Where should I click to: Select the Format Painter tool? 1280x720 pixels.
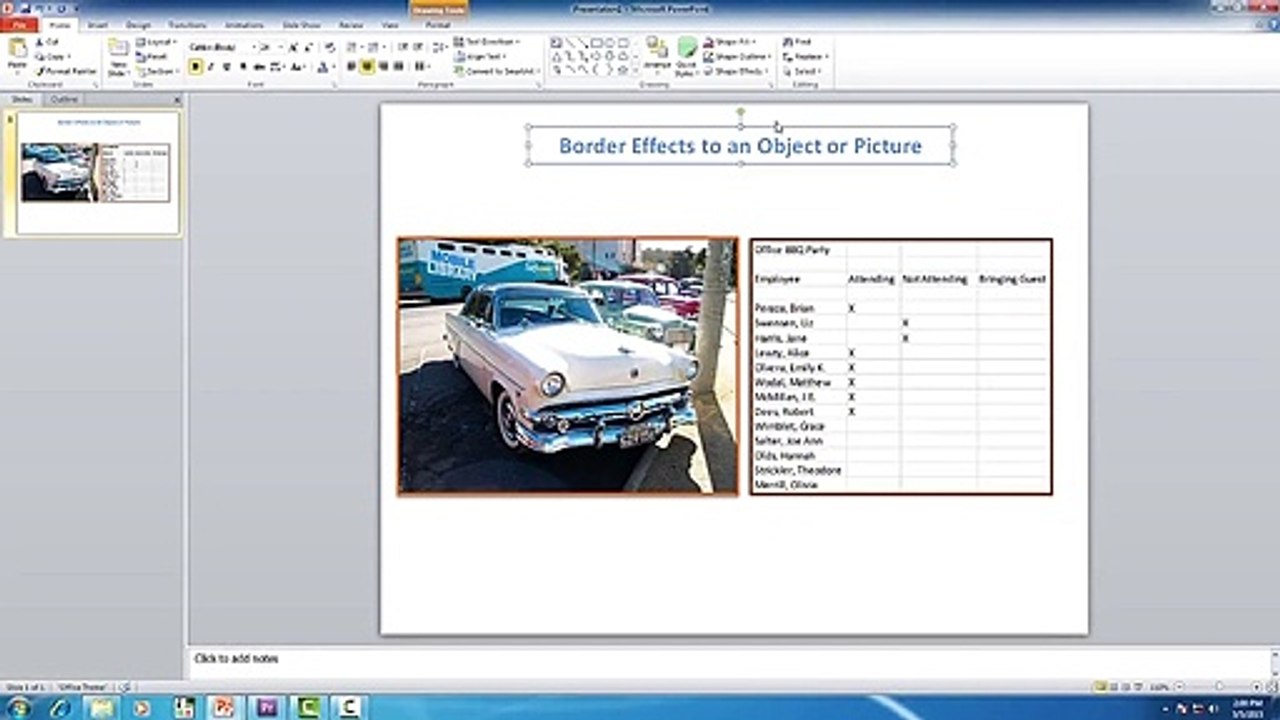coord(67,71)
